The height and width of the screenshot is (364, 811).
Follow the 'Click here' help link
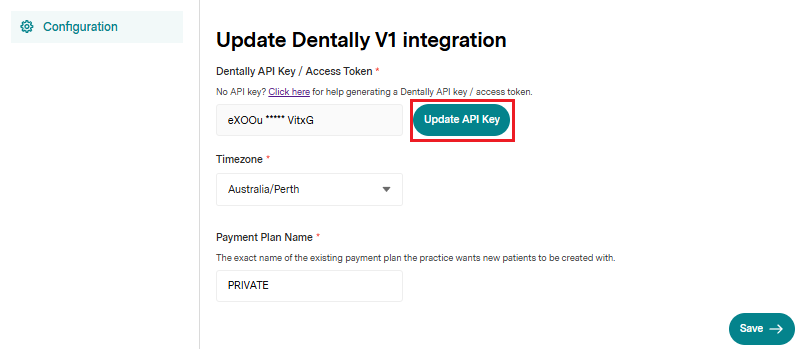(289, 92)
